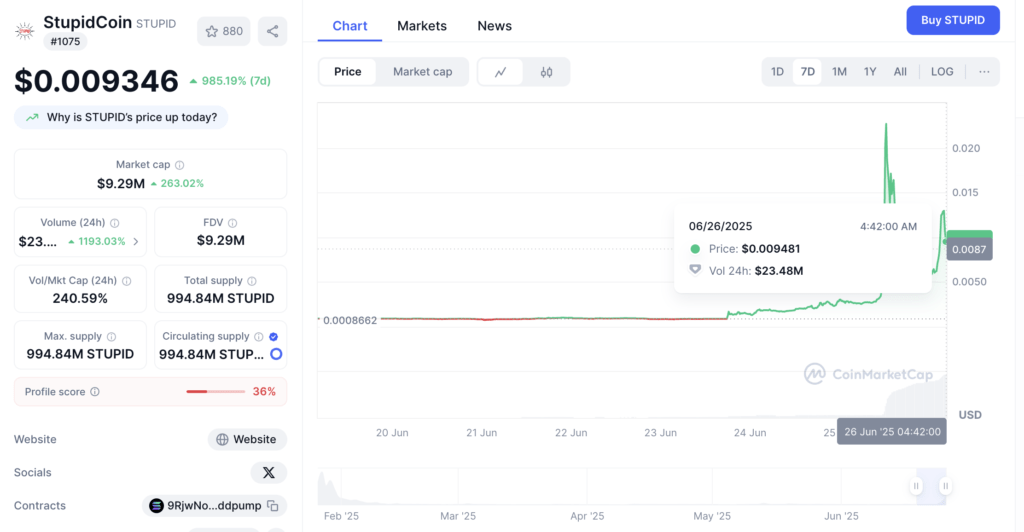Switch to candlestick chart icon
Screen dimensions: 1024x532
coord(547,72)
